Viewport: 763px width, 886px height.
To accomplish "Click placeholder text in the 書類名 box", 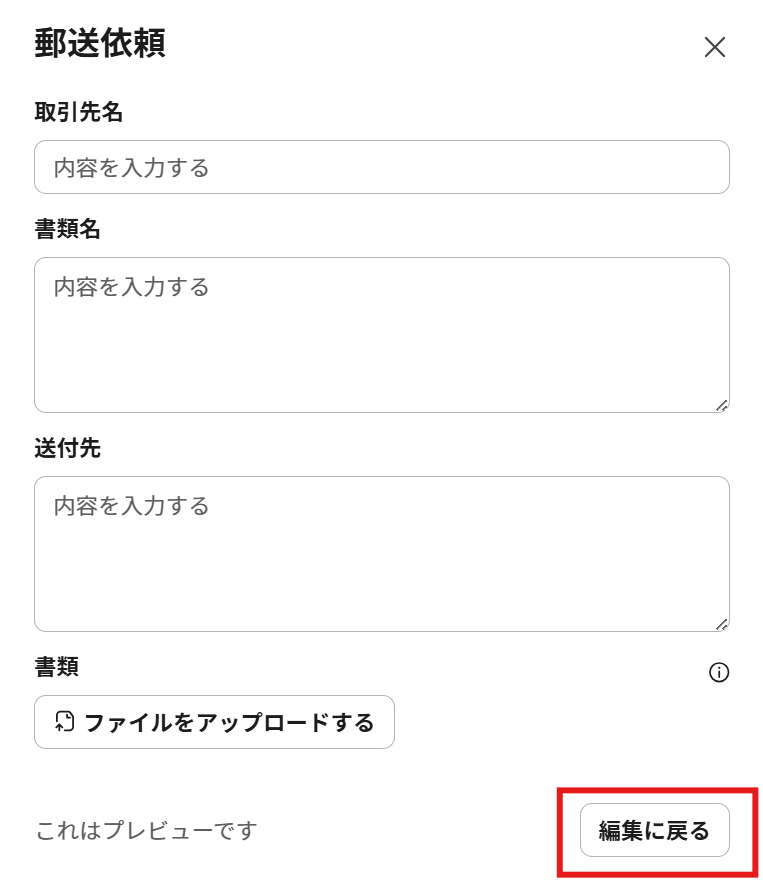I will point(131,287).
